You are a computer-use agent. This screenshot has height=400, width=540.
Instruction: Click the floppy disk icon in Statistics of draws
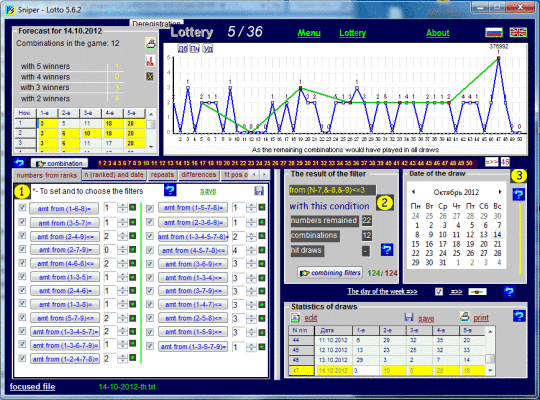click(409, 317)
